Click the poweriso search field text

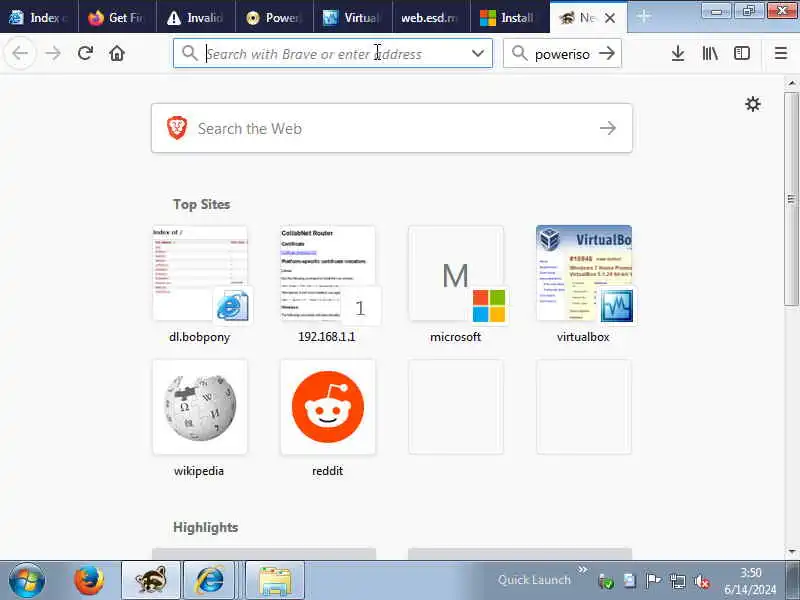click(562, 54)
